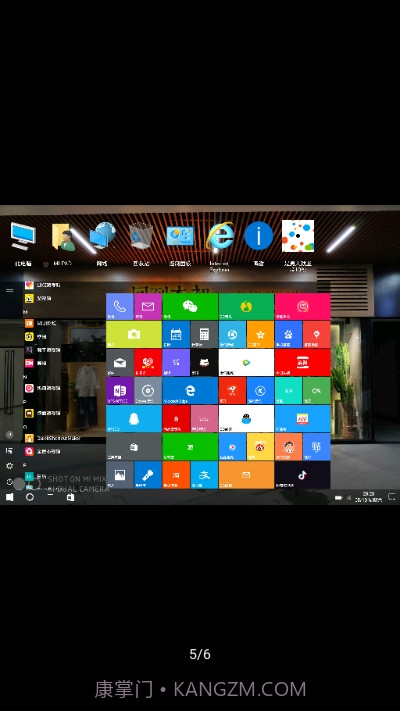Open the white tile with QQ penguin

[x=246, y=419]
